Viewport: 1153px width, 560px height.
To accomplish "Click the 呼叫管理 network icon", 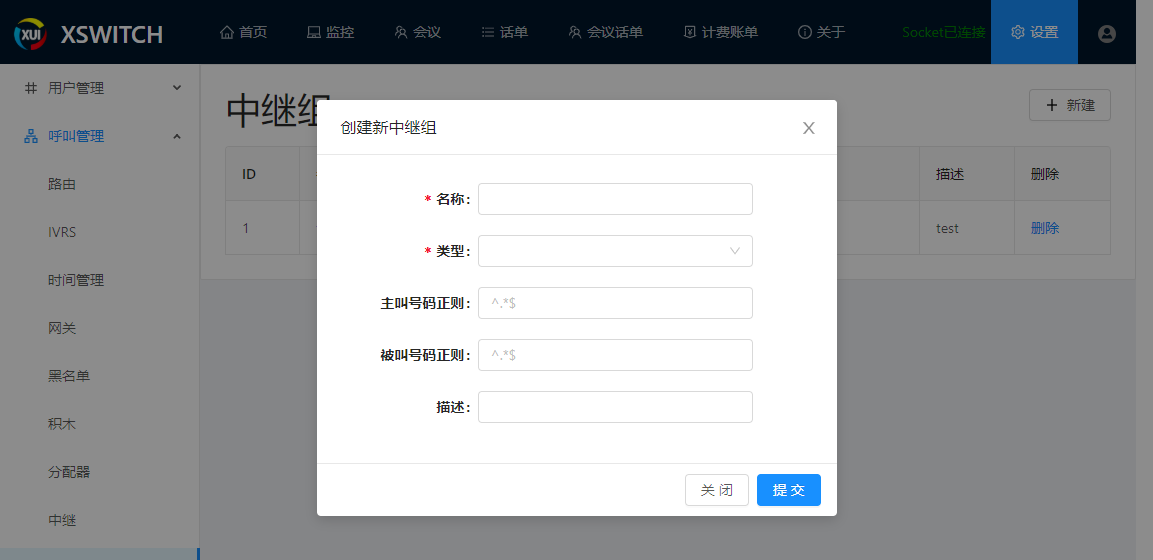I will pyautogui.click(x=31, y=136).
